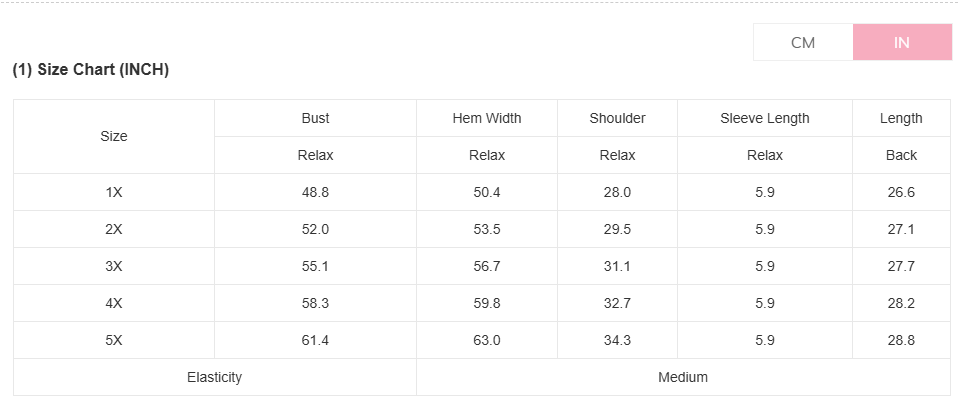Click the 34.3 shoulder value for 5X

pyautogui.click(x=617, y=340)
